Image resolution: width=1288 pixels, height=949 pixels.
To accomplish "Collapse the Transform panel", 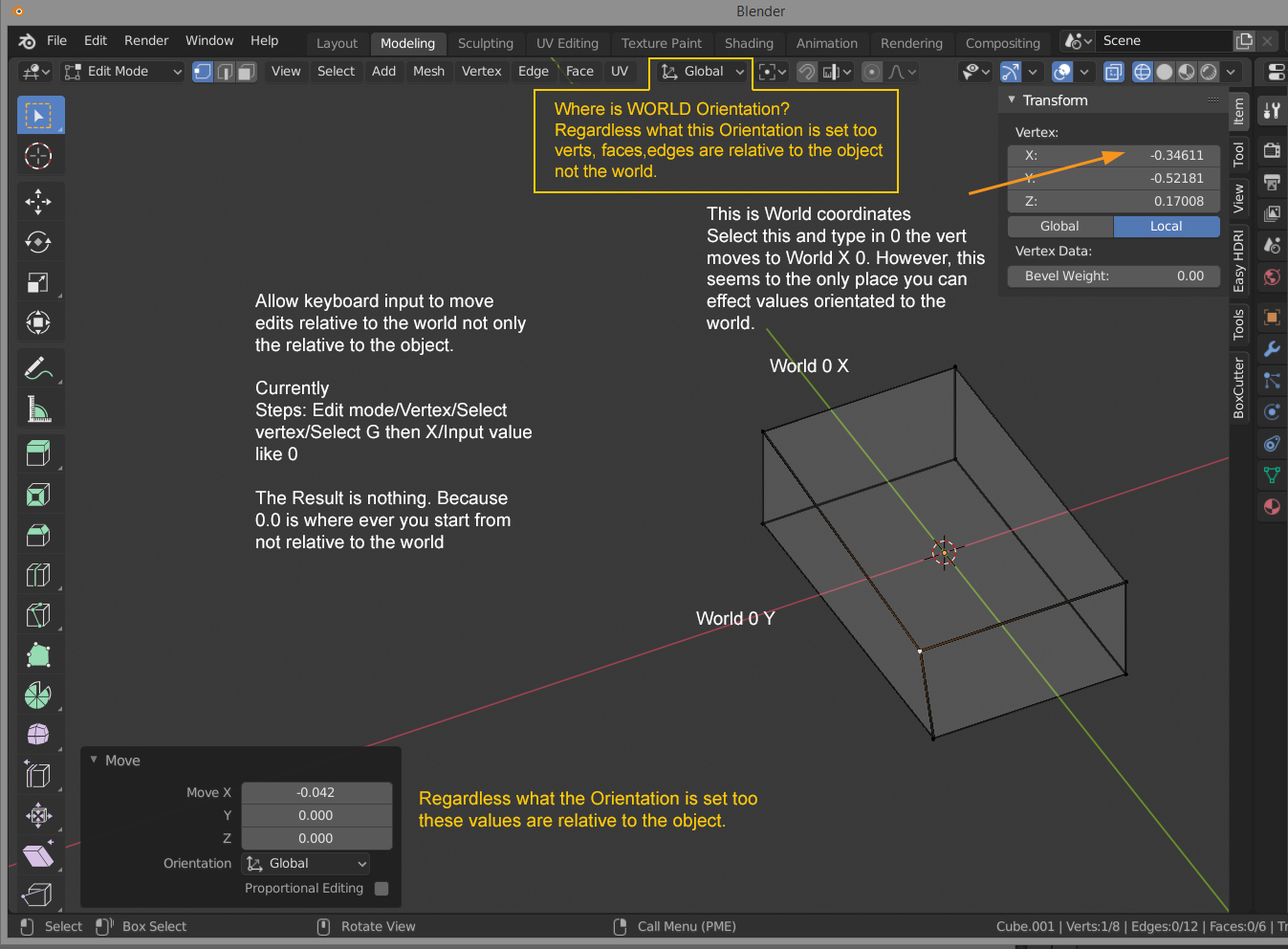I will point(1012,99).
